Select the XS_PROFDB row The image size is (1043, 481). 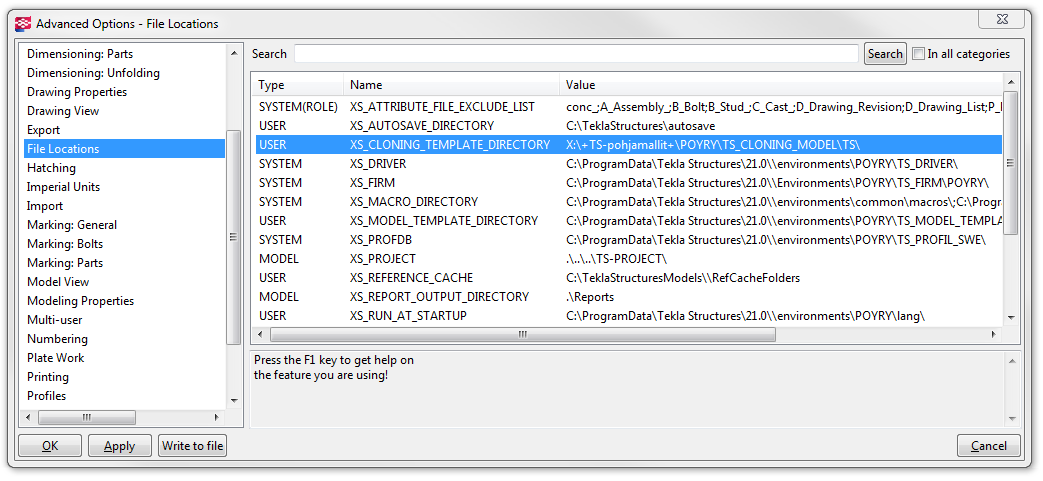627,239
